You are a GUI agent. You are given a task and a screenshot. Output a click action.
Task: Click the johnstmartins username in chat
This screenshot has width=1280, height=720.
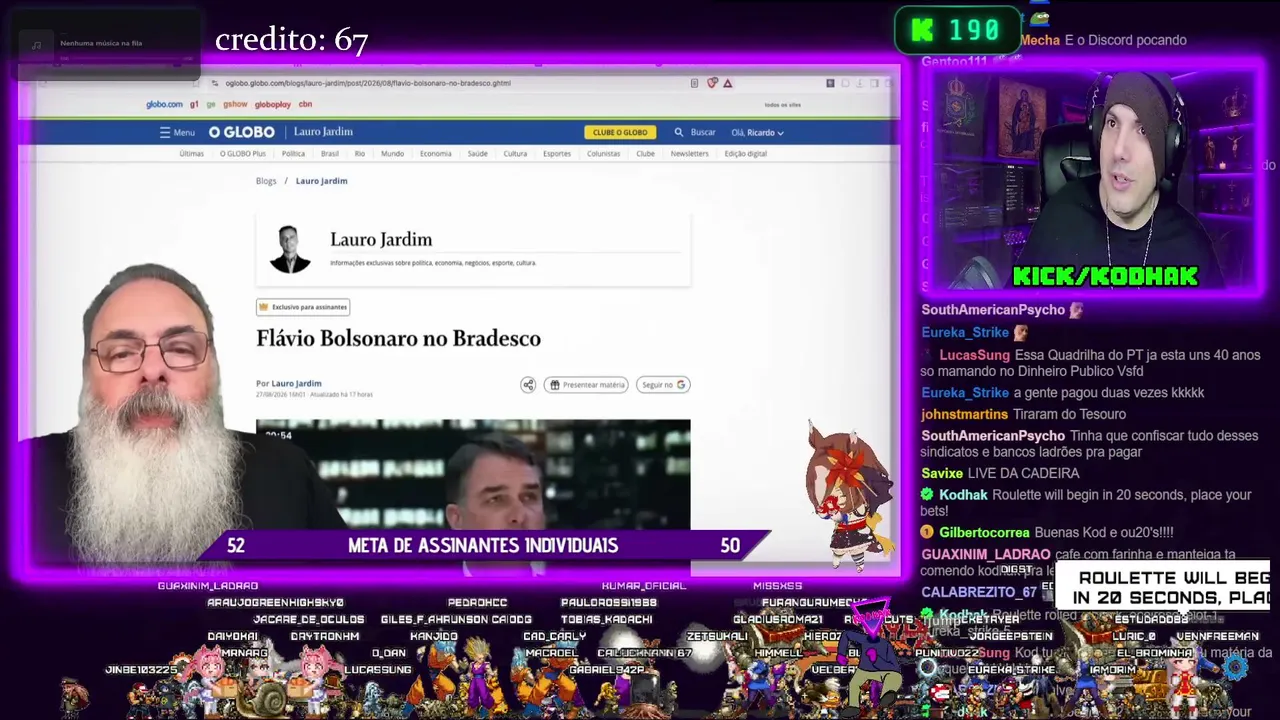click(x=964, y=414)
